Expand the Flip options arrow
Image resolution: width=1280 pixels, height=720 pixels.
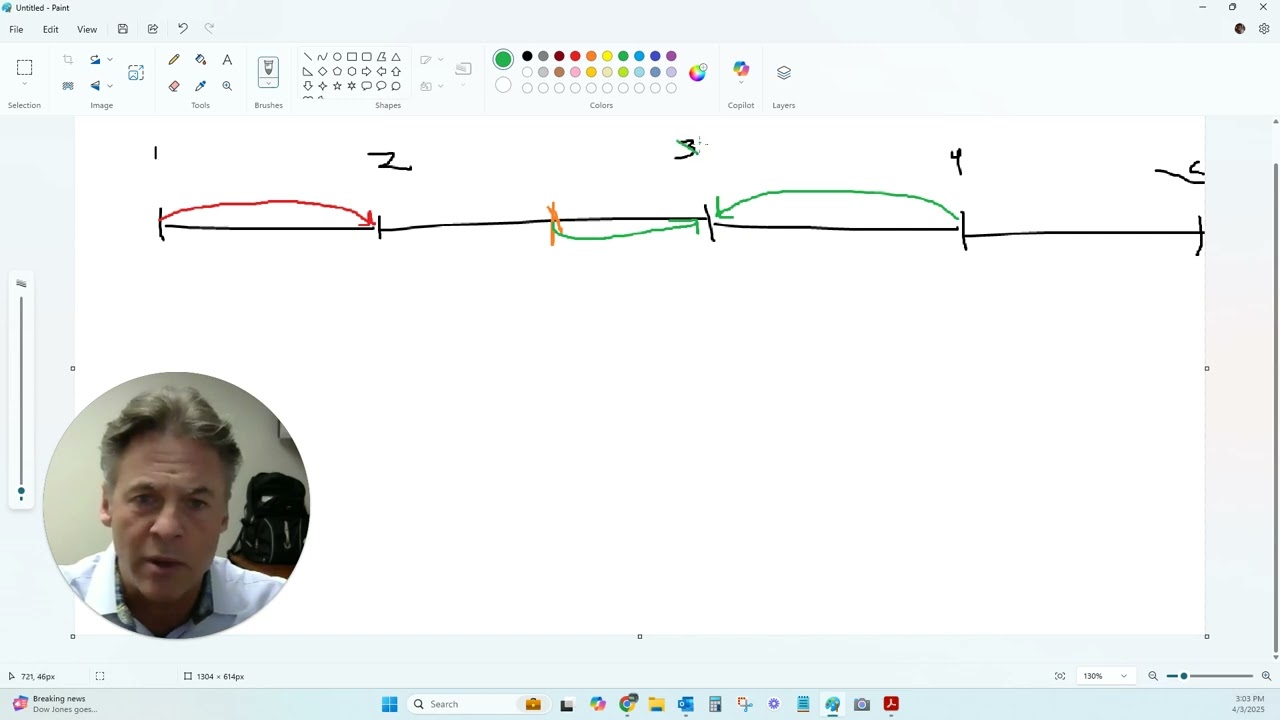(110, 86)
